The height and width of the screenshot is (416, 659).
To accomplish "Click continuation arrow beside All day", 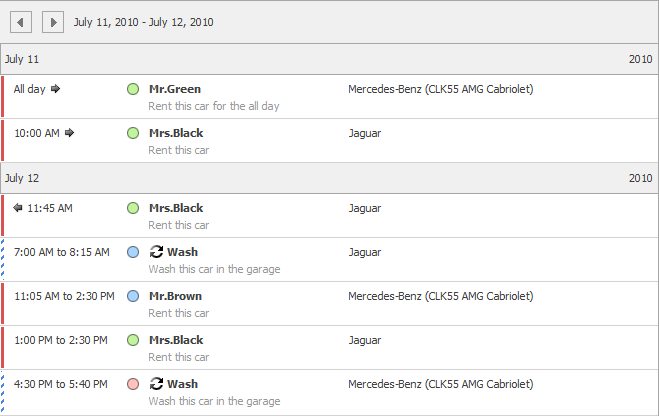I will (x=56, y=89).
